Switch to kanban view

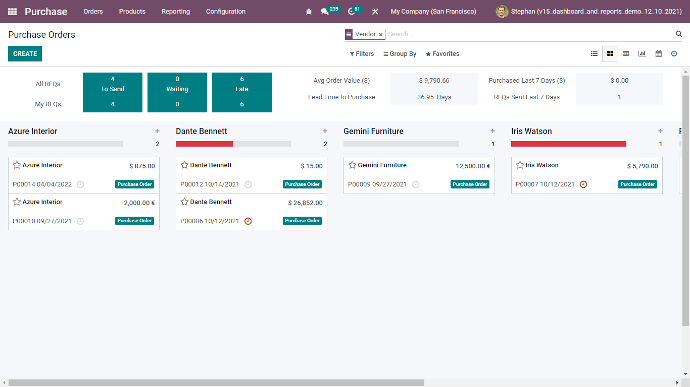(x=610, y=54)
